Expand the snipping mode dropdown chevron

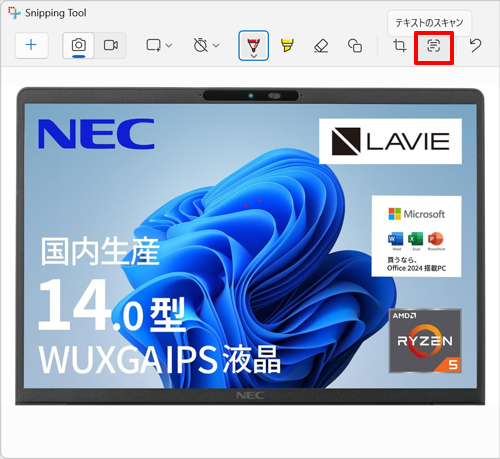(x=169, y=45)
